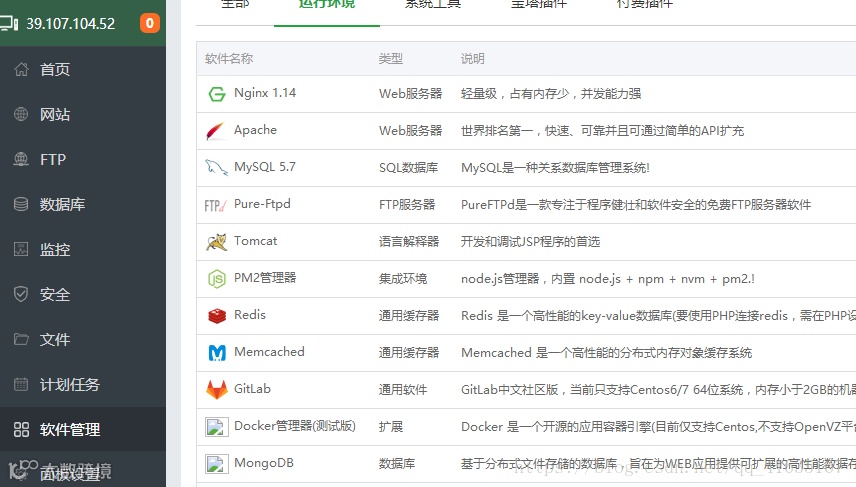The width and height of the screenshot is (856, 487).
Task: Click the home icon beside 首页
Action: (x=21, y=69)
